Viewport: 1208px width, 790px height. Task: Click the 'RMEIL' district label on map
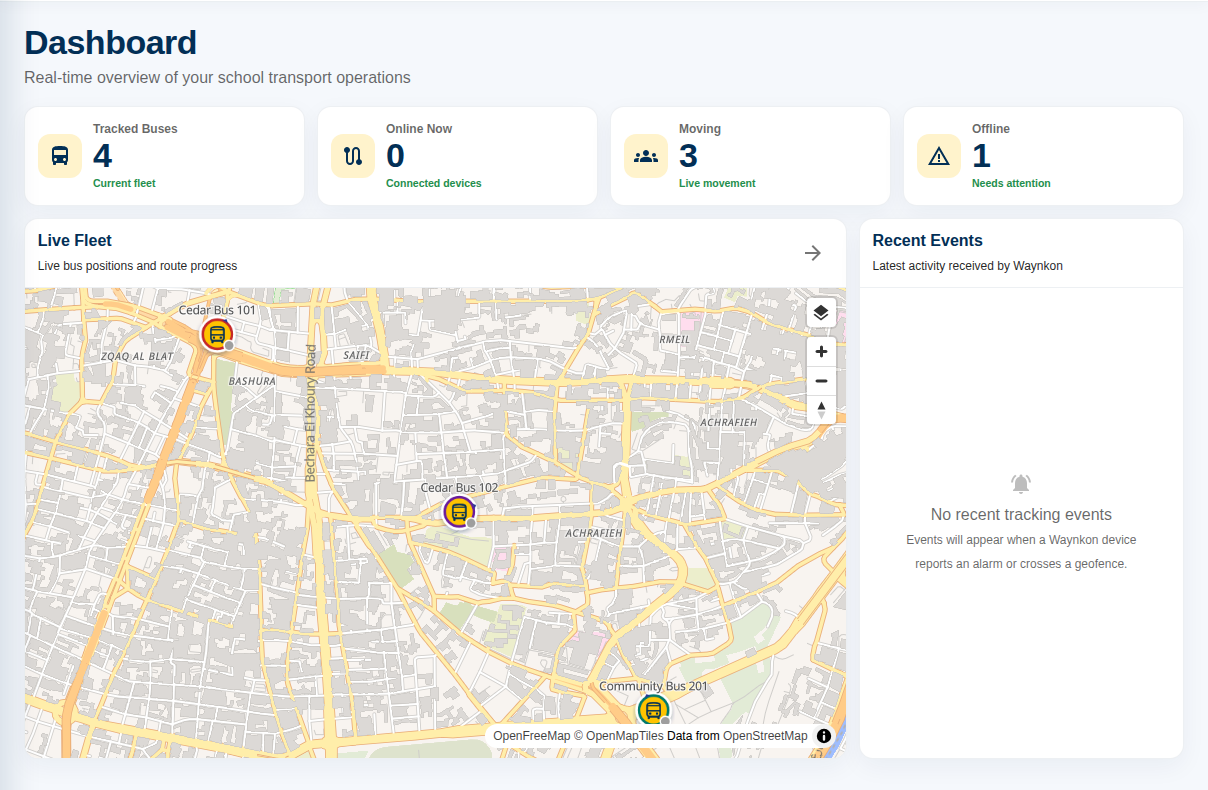(x=675, y=339)
